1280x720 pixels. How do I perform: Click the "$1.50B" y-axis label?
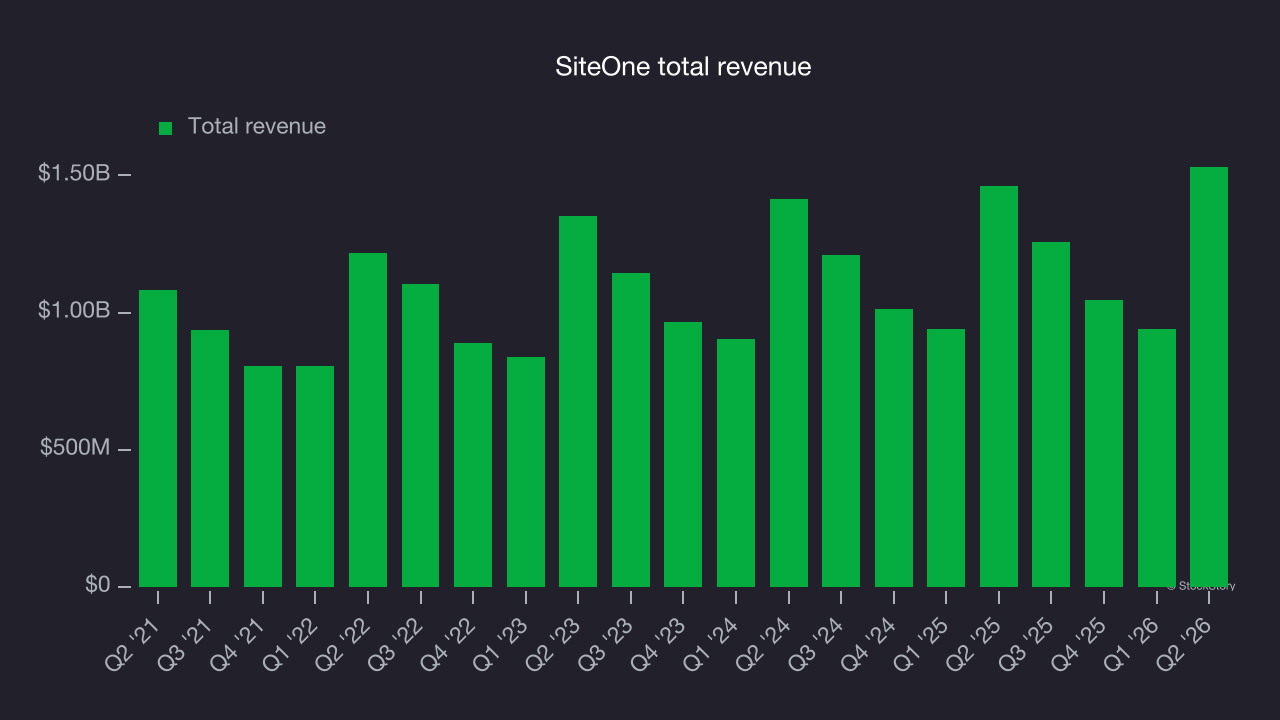tap(74, 173)
